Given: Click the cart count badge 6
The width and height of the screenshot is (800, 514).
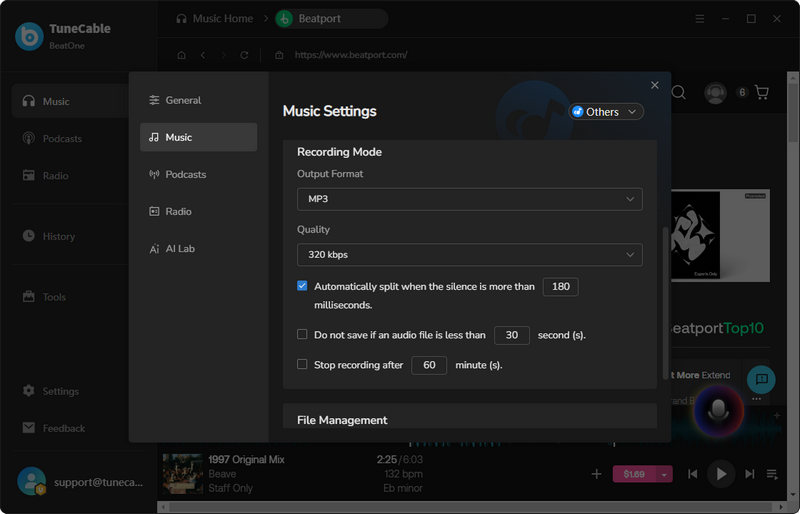Looking at the screenshot, I should (x=742, y=92).
